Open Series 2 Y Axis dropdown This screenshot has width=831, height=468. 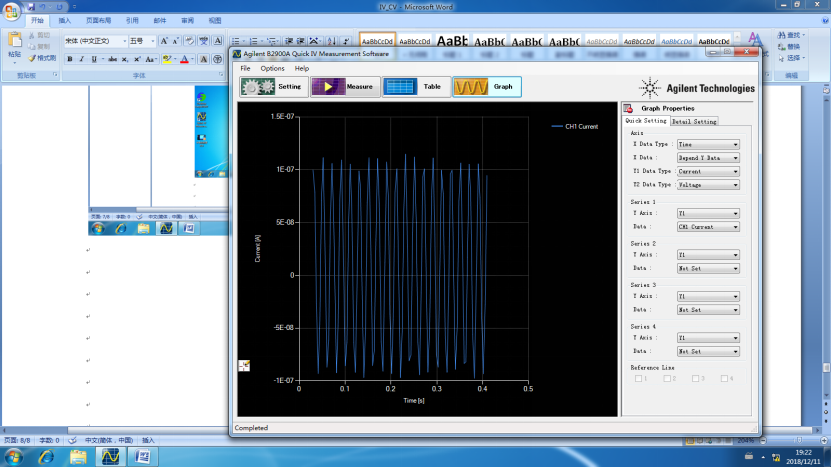pos(708,255)
